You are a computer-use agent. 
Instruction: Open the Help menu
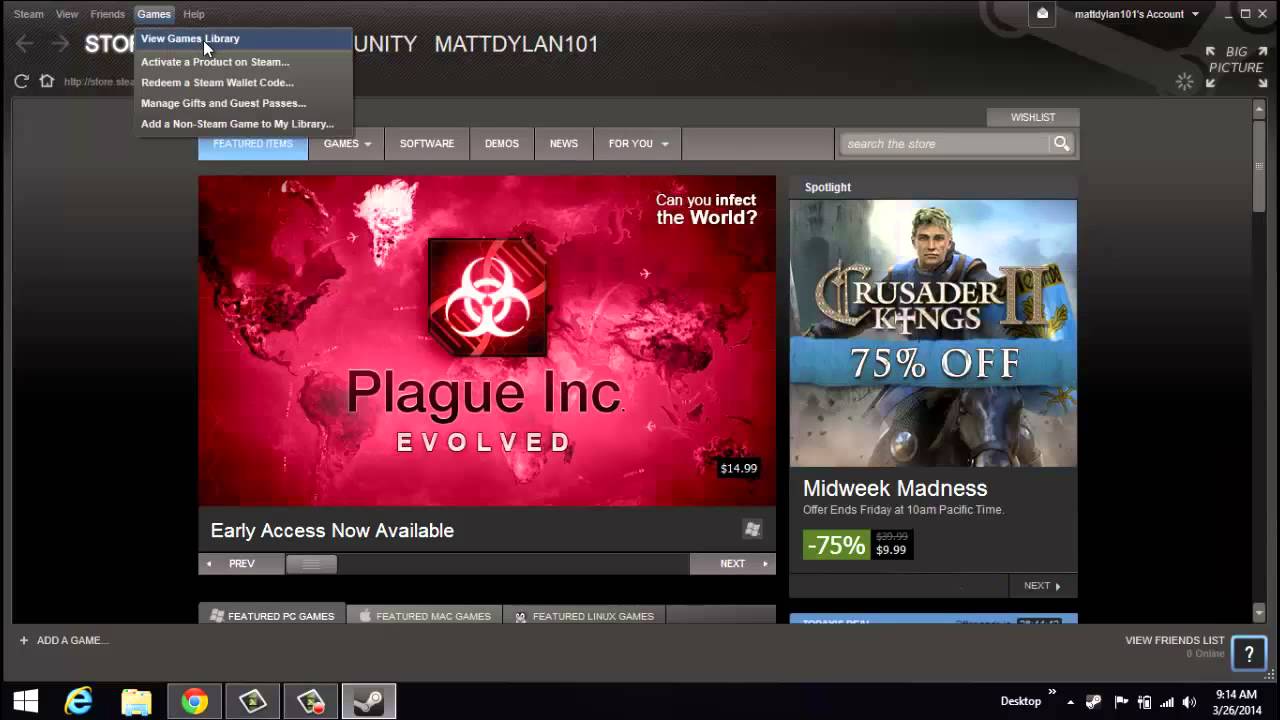coord(194,14)
